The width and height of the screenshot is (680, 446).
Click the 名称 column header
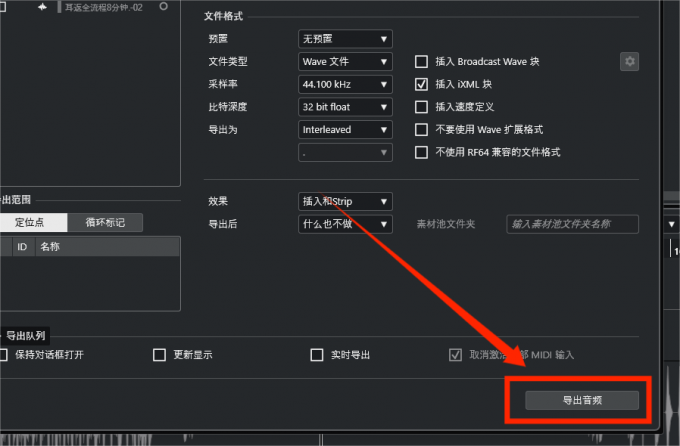coord(107,246)
